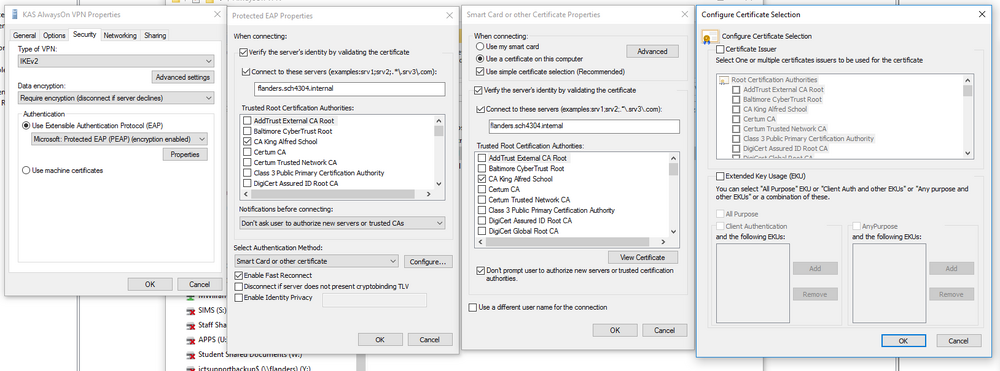Open Notifications before connecting dropdown
The image size is (1000, 371).
pyautogui.click(x=342, y=223)
